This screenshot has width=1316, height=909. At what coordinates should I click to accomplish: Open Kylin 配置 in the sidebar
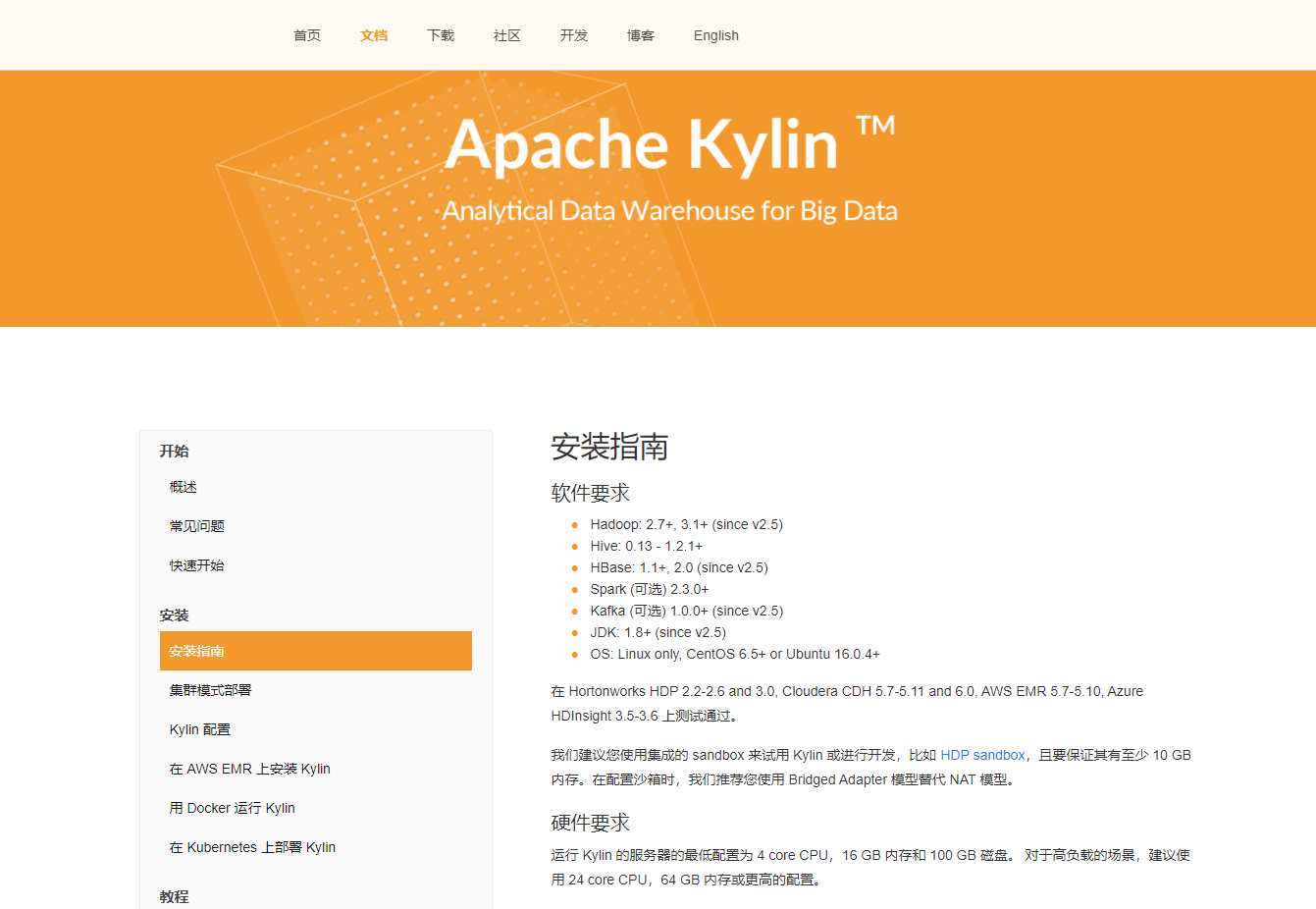click(x=200, y=729)
